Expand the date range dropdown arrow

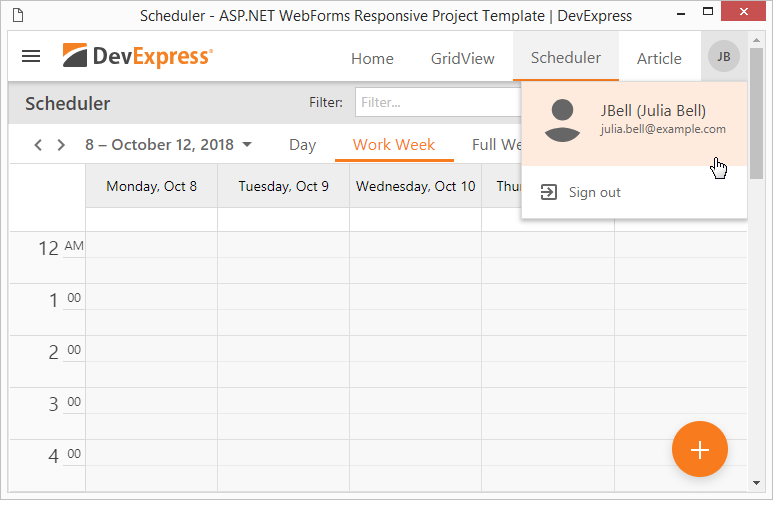pyautogui.click(x=247, y=145)
